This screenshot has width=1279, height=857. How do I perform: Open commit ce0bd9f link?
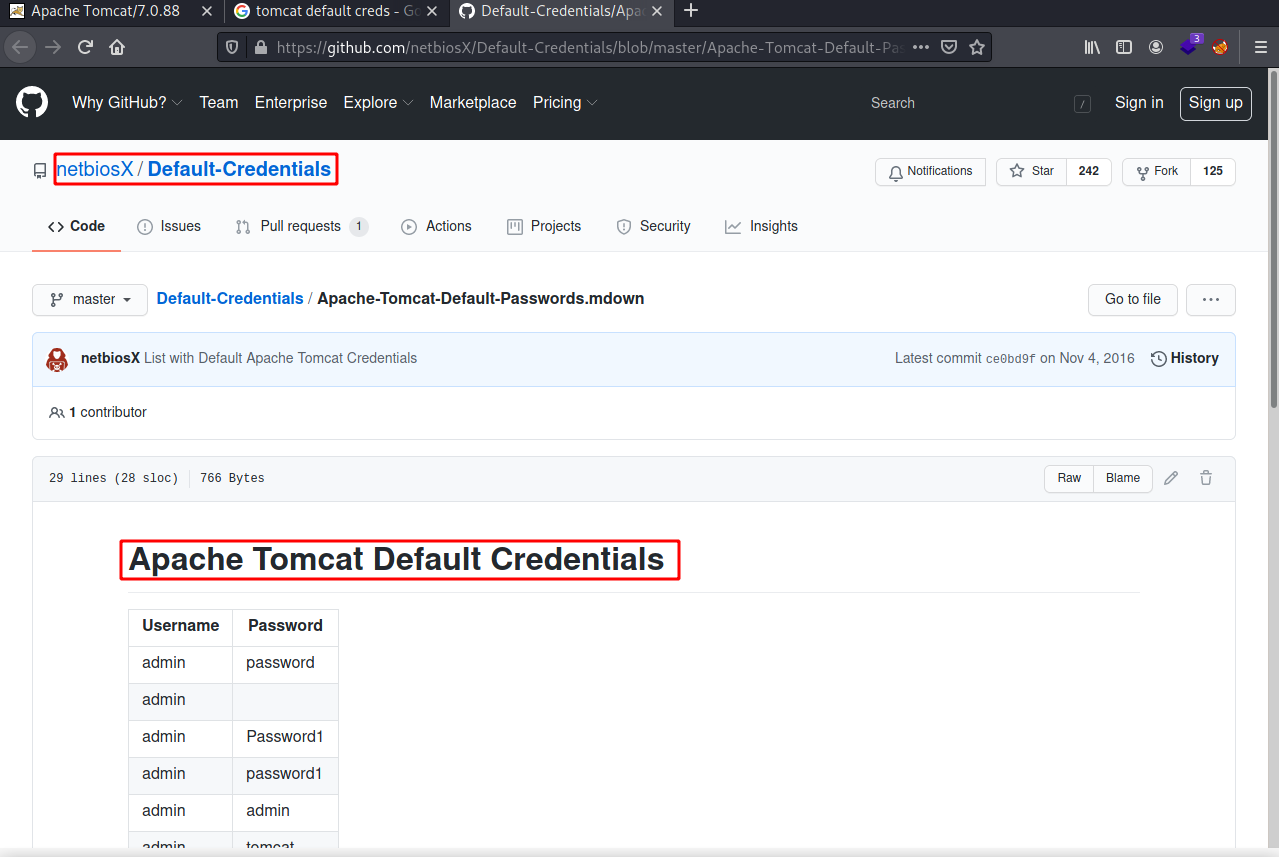(x=1010, y=359)
